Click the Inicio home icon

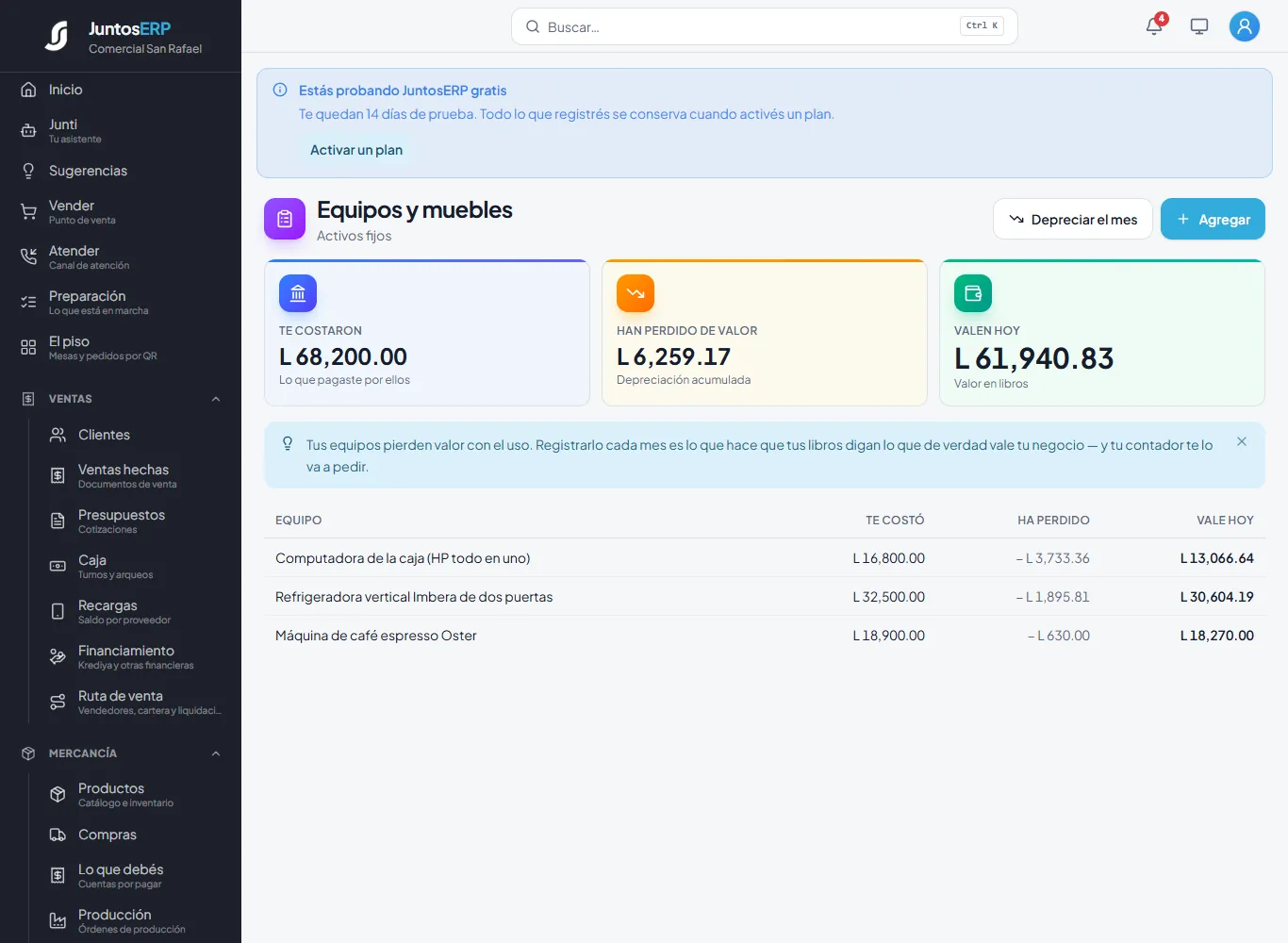[28, 90]
